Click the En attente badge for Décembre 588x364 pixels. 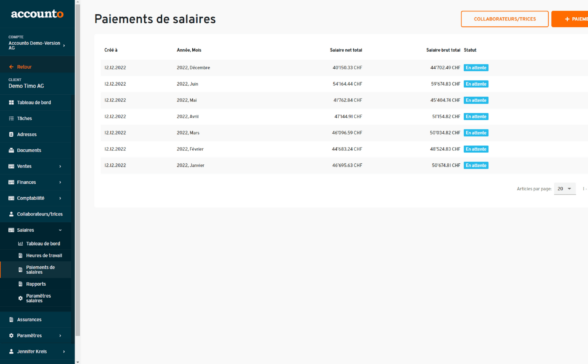[x=476, y=67]
